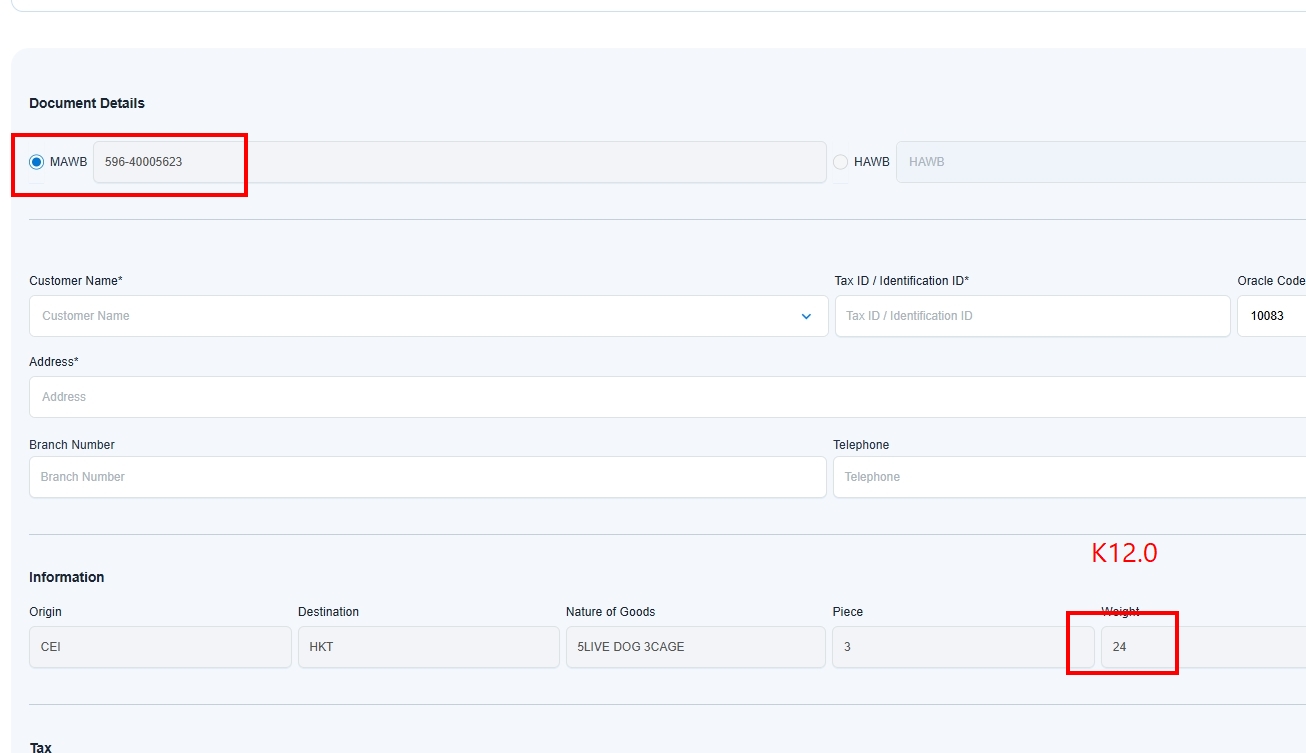Click the Nature of Goods field
Screen dimensions: 1306x753
(695, 647)
